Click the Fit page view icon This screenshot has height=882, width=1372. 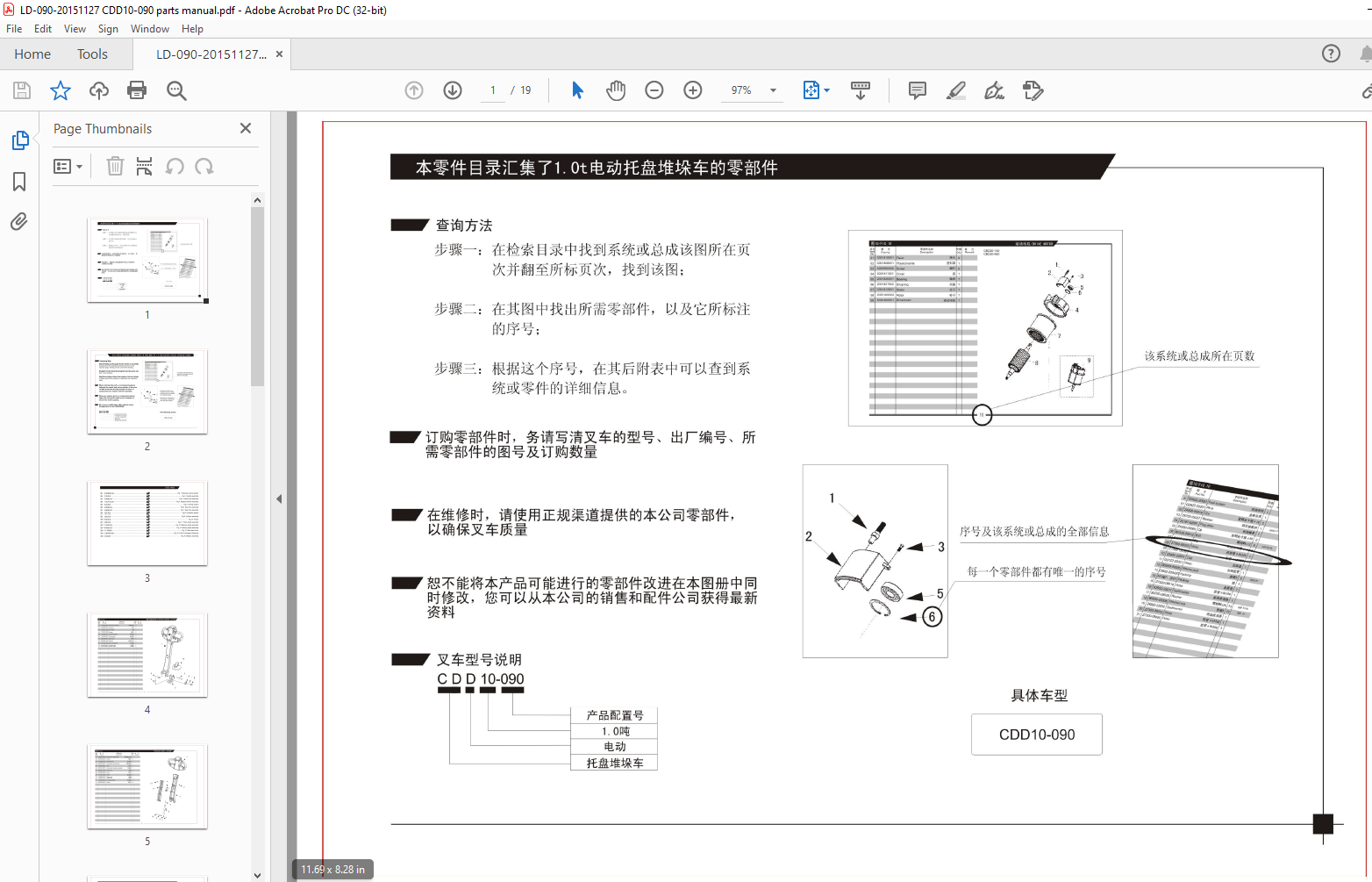point(811,90)
